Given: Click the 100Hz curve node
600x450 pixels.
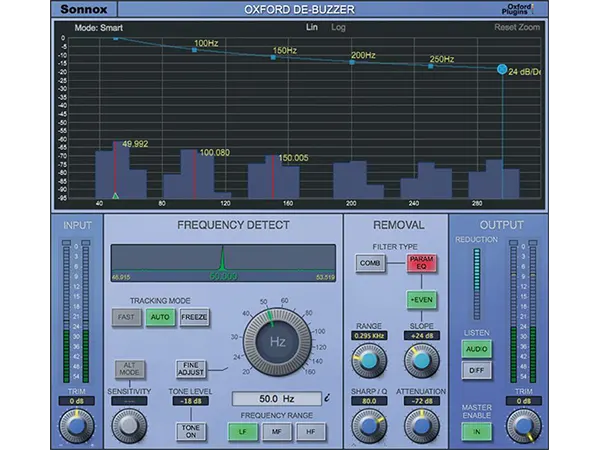Looking at the screenshot, I should click(x=194, y=50).
